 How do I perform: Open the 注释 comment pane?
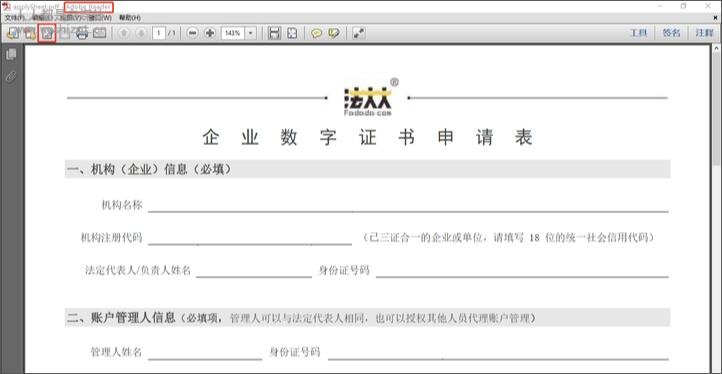point(705,33)
